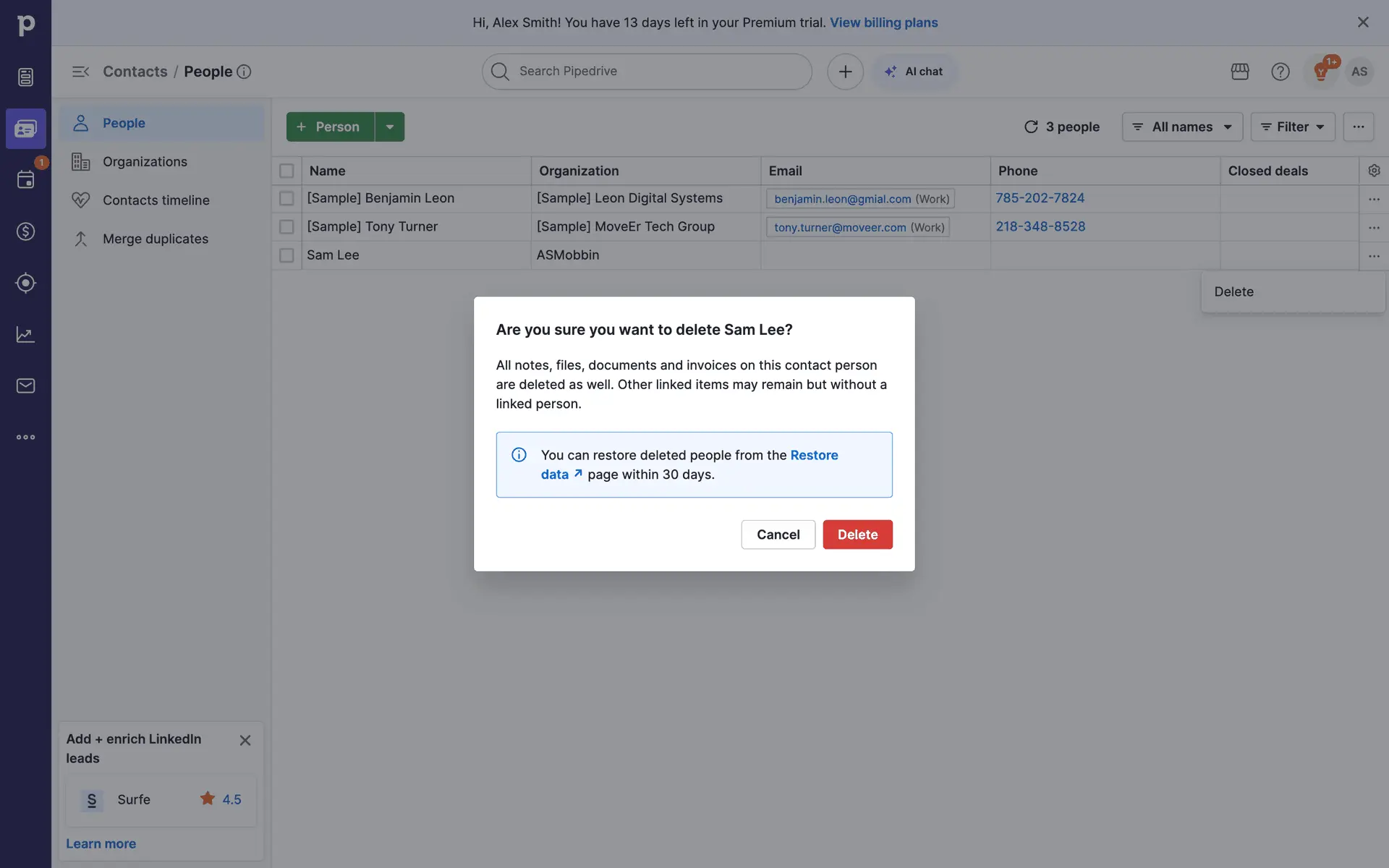
Task: Click the Marketplace icon in top bar
Action: (x=1240, y=72)
